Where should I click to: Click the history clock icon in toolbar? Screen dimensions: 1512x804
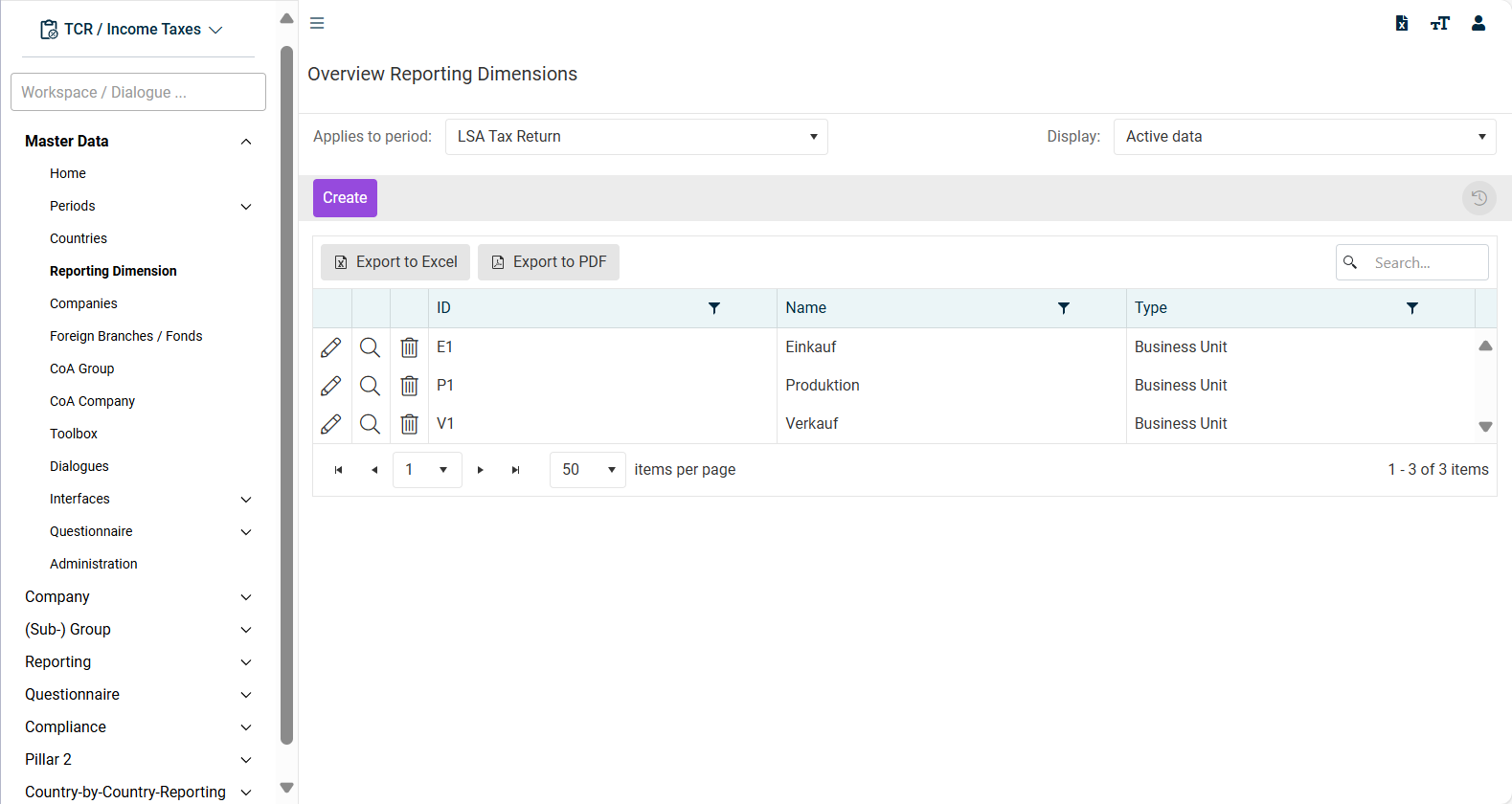coord(1479,198)
